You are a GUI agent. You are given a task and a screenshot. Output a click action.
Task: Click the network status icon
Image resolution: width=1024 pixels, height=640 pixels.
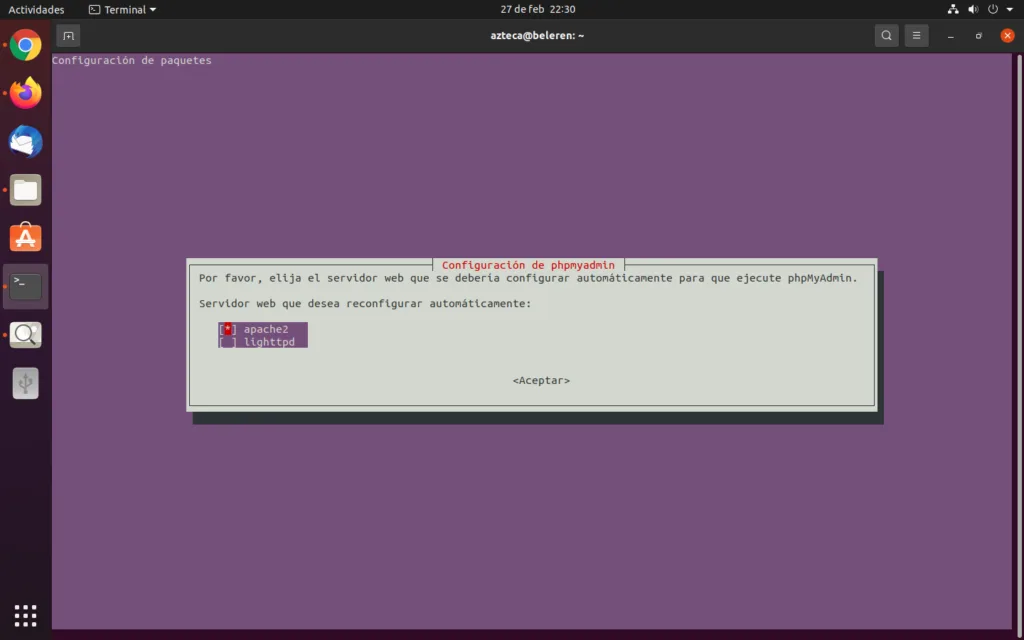click(953, 9)
